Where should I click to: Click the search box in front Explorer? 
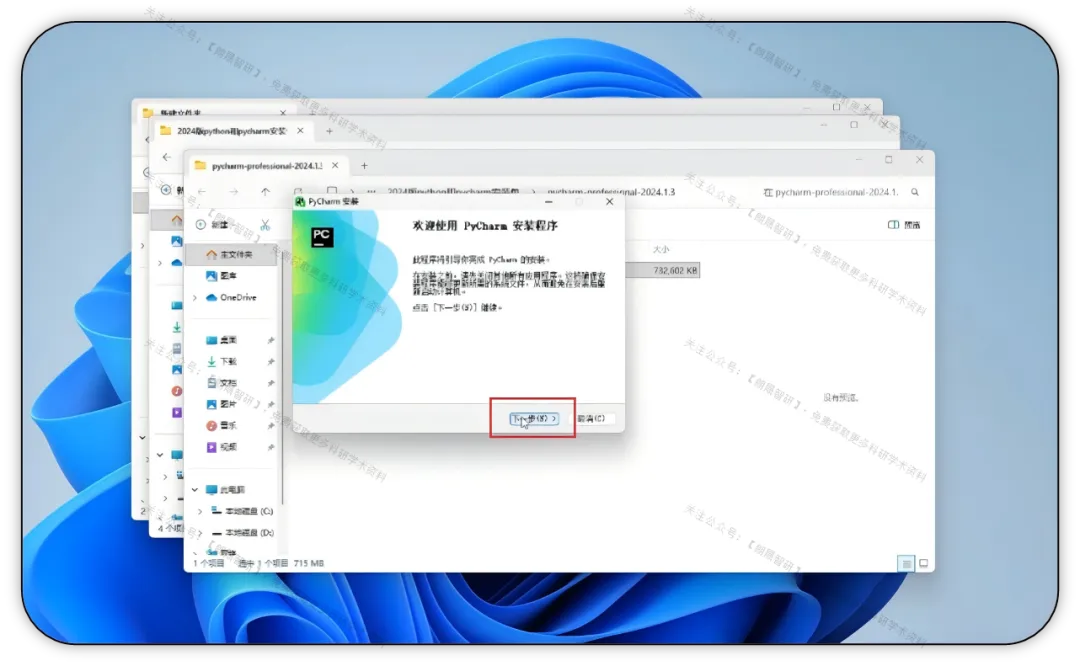click(x=838, y=192)
